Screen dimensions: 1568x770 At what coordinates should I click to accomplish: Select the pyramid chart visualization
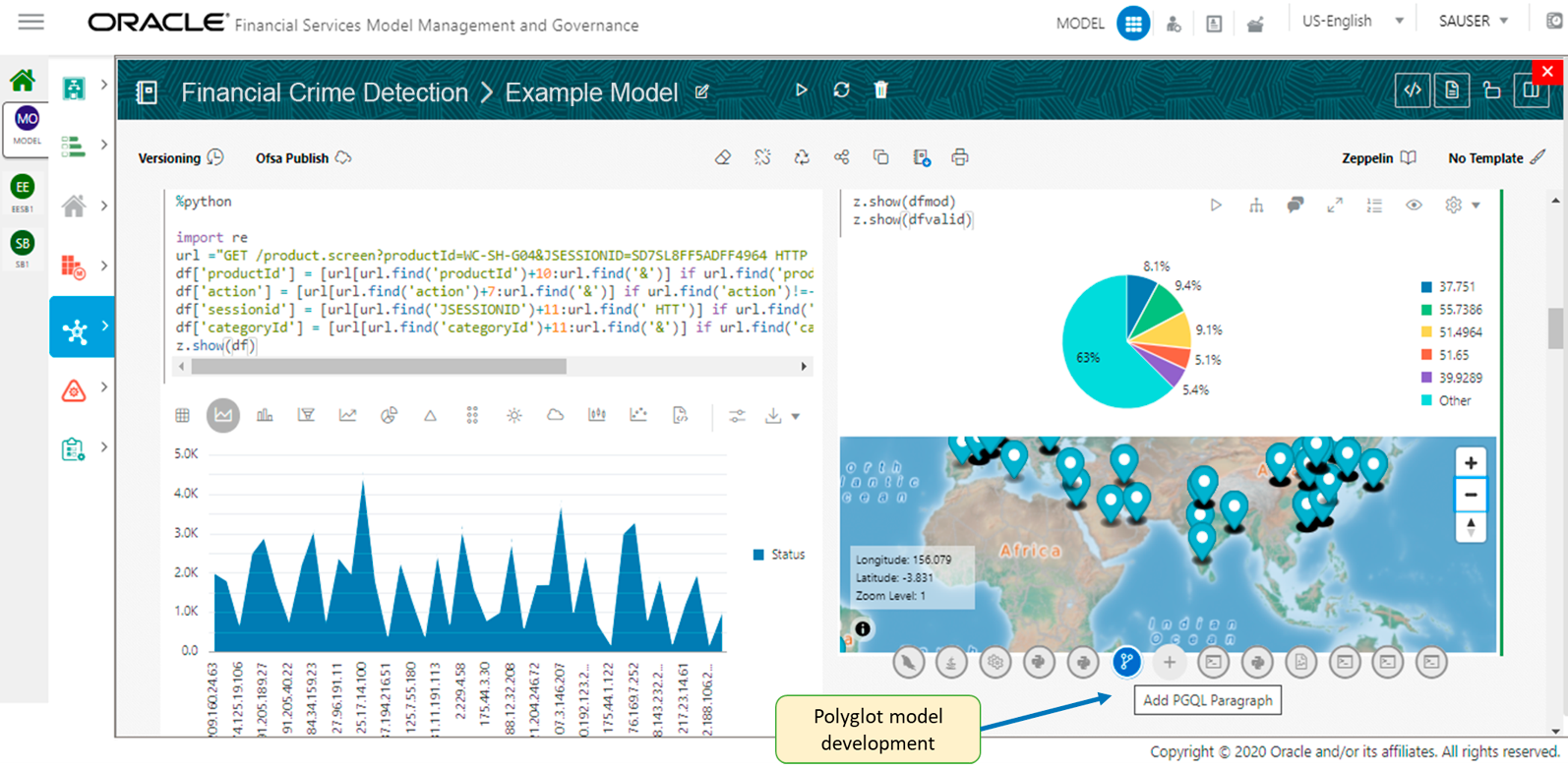430,415
